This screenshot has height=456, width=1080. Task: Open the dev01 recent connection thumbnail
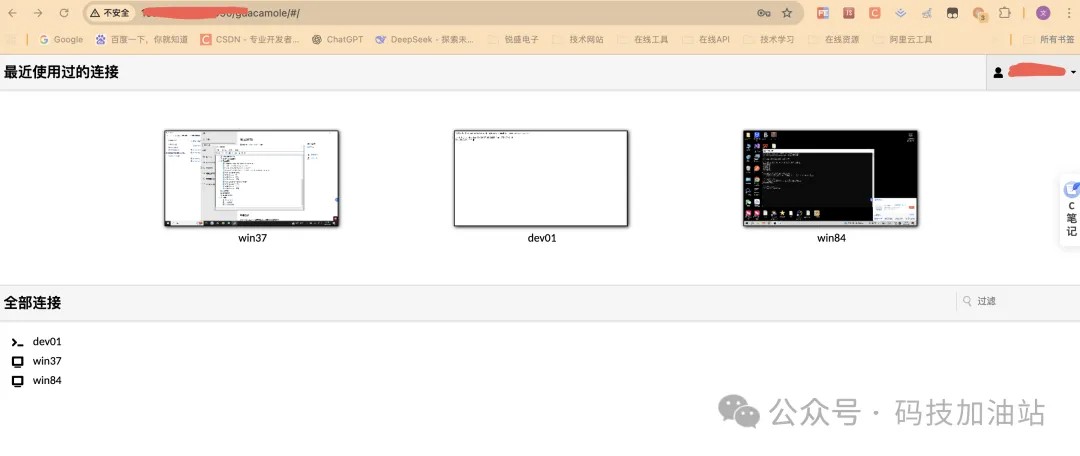(x=541, y=178)
